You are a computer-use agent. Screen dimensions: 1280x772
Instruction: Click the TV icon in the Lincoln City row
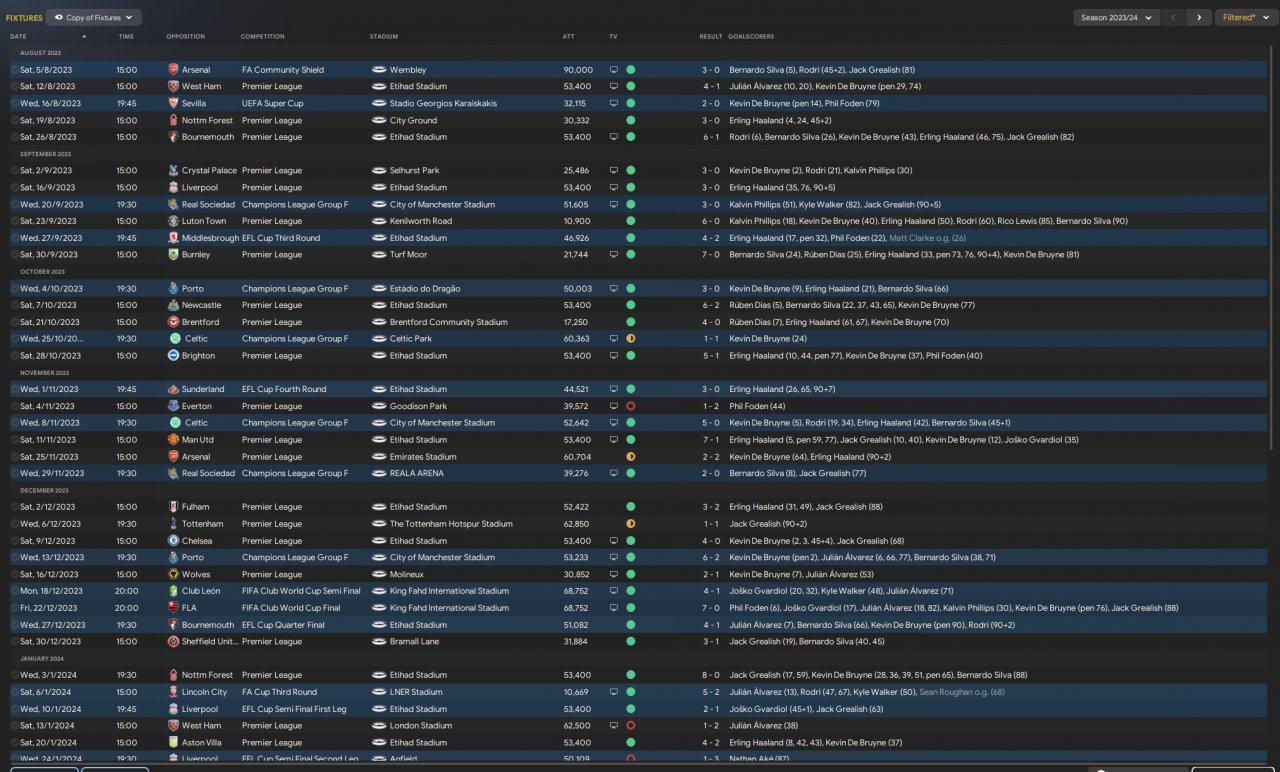click(x=614, y=692)
